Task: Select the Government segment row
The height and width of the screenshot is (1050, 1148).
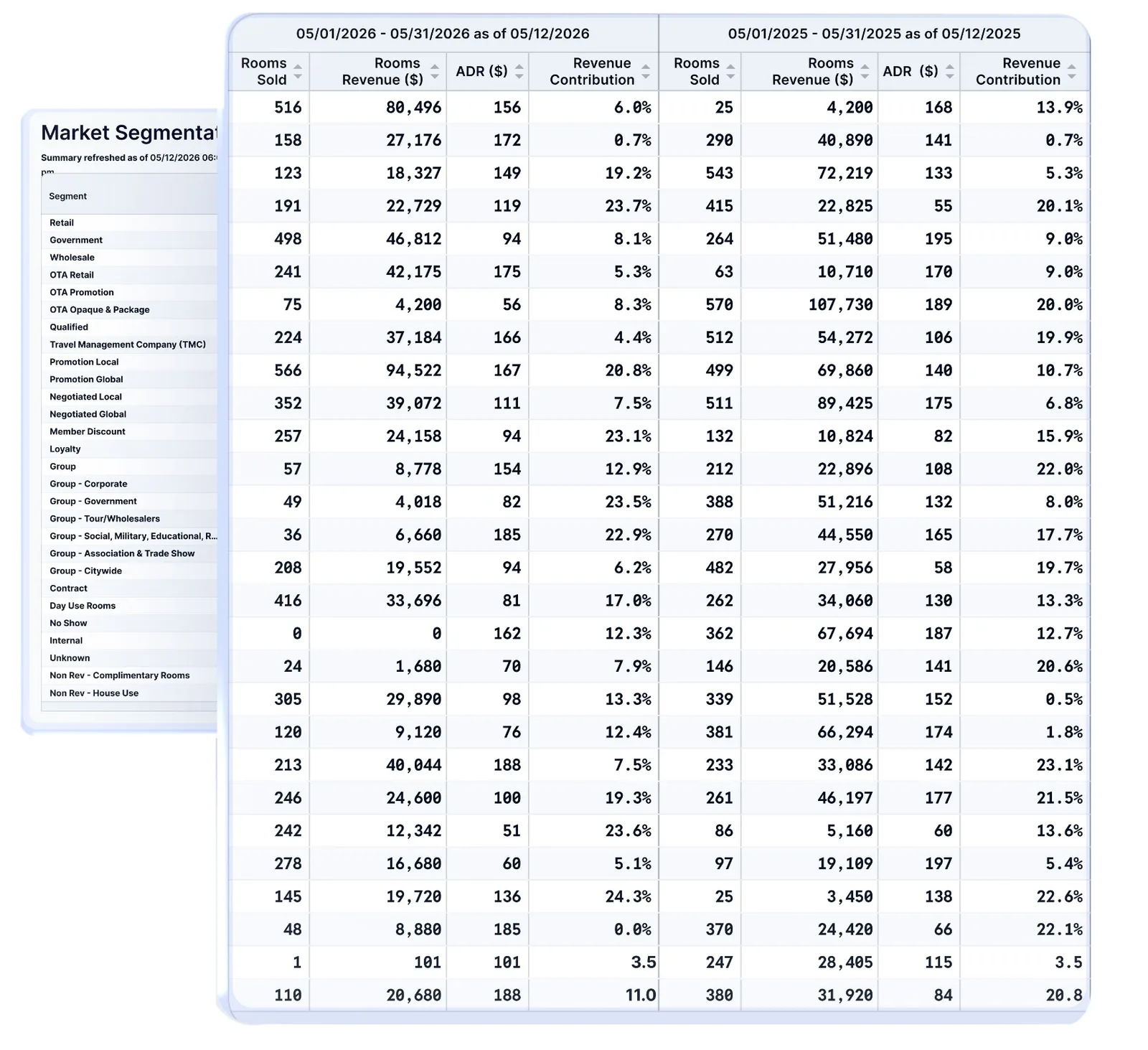Action: coord(129,240)
